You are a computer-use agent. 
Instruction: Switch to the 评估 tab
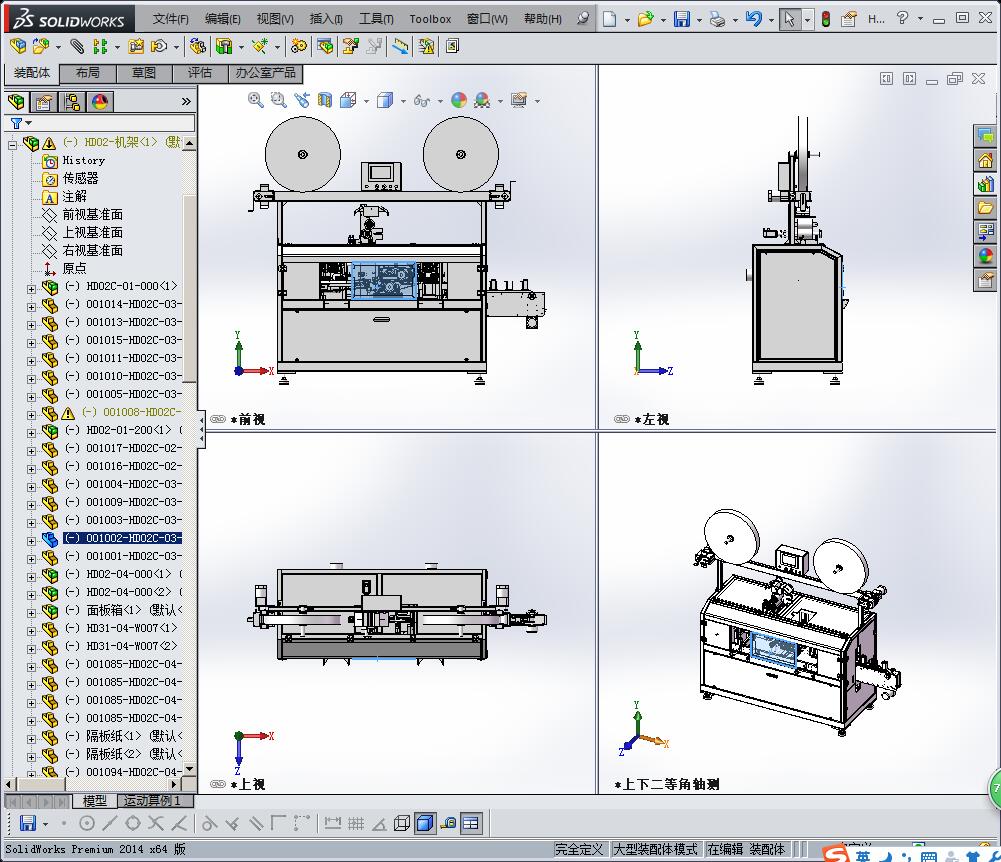[199, 73]
